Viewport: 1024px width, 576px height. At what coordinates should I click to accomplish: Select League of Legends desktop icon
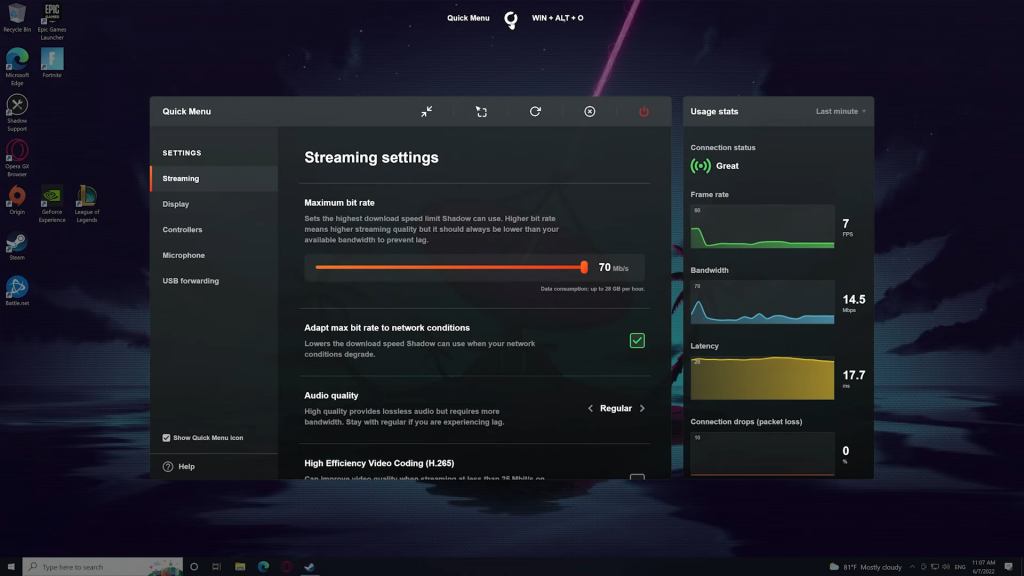click(86, 204)
